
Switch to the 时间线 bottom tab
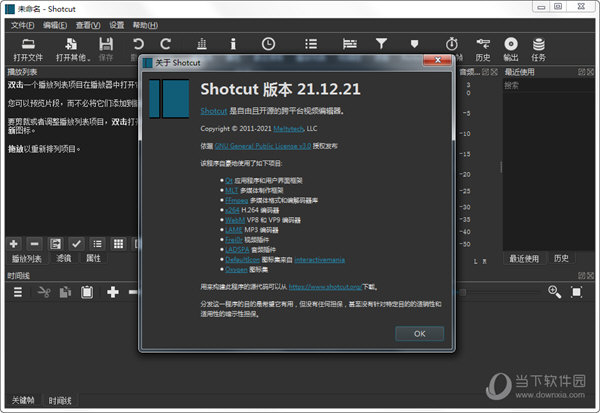click(60, 400)
